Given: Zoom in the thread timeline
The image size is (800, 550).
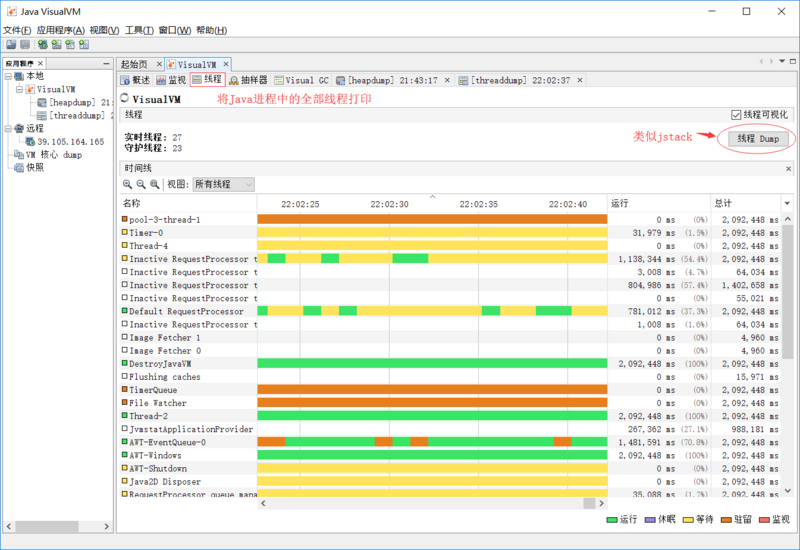Looking at the screenshot, I should tap(128, 184).
